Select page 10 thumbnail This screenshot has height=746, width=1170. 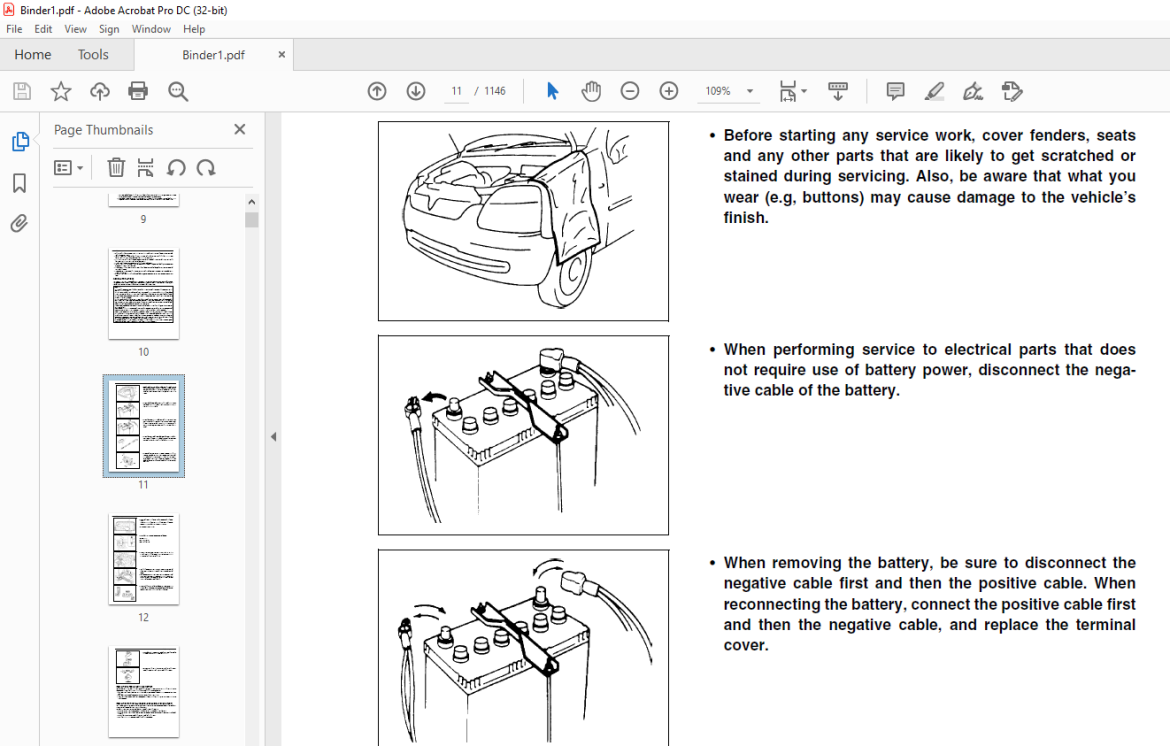[143, 294]
